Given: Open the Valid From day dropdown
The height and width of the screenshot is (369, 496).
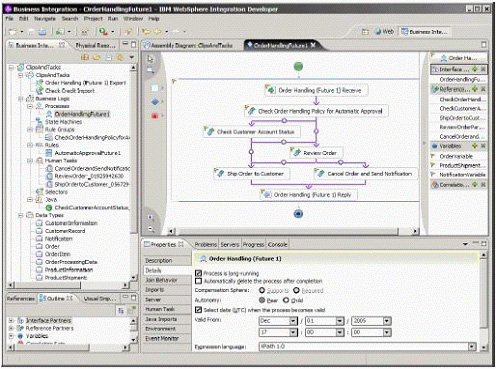Looking at the screenshot, I should 340,321.
